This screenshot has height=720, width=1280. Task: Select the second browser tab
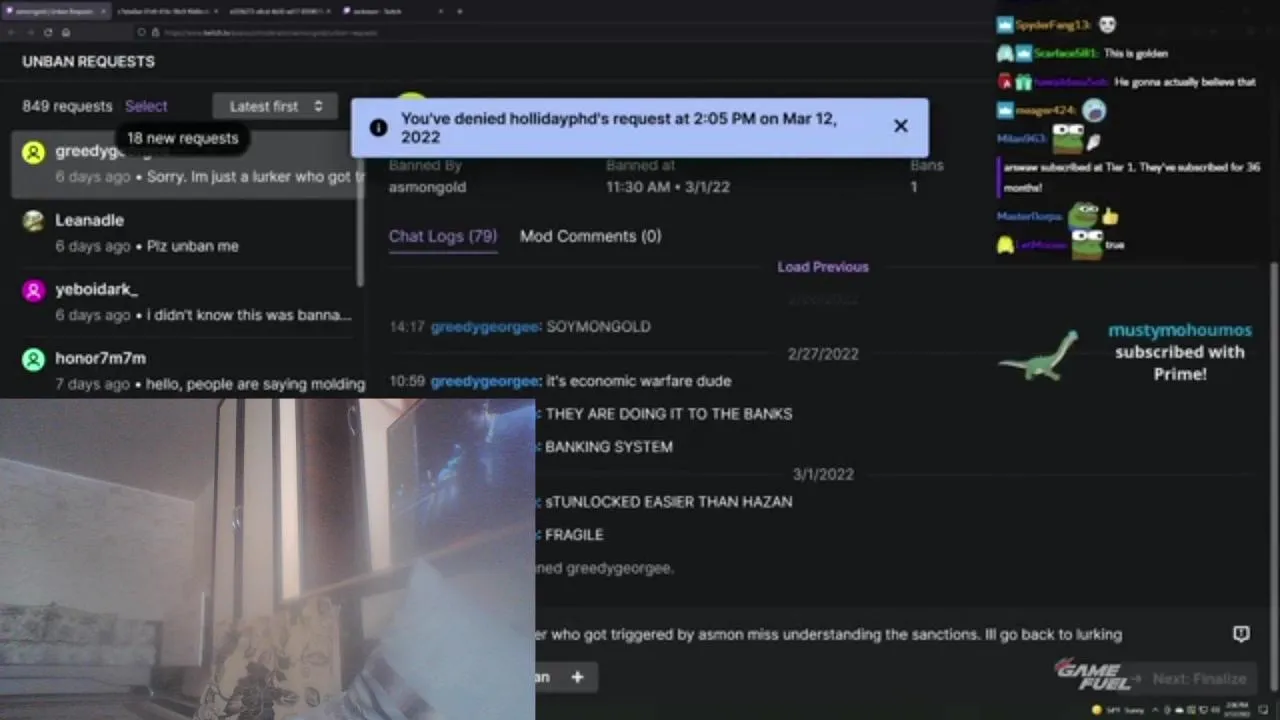(163, 11)
